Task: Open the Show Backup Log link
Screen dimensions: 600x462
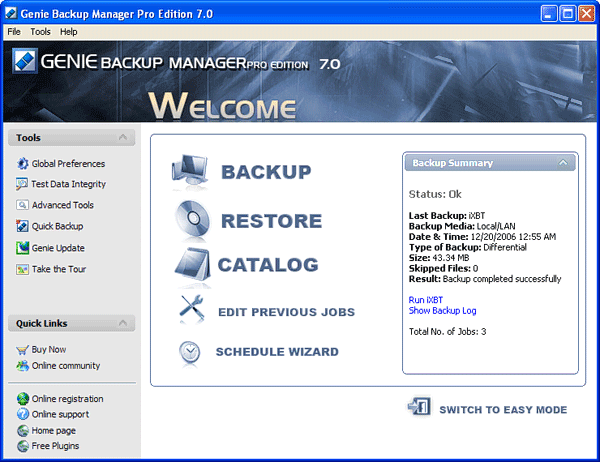Action: coord(442,311)
